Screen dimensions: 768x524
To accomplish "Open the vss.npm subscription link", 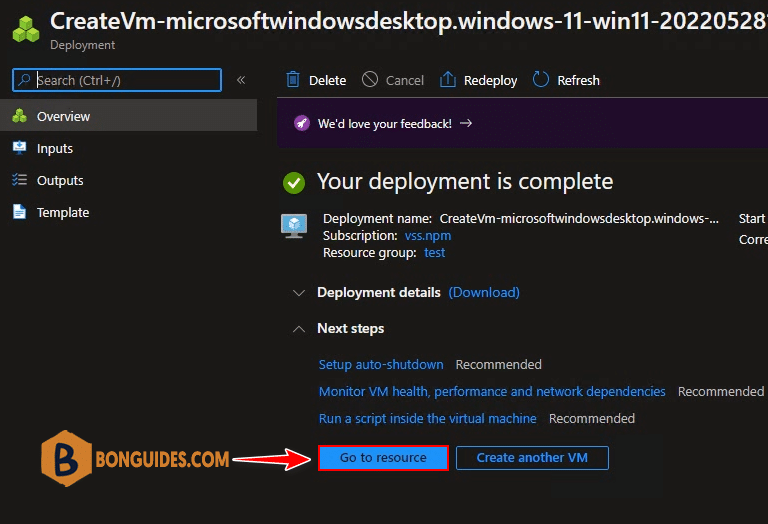I will (x=428, y=236).
